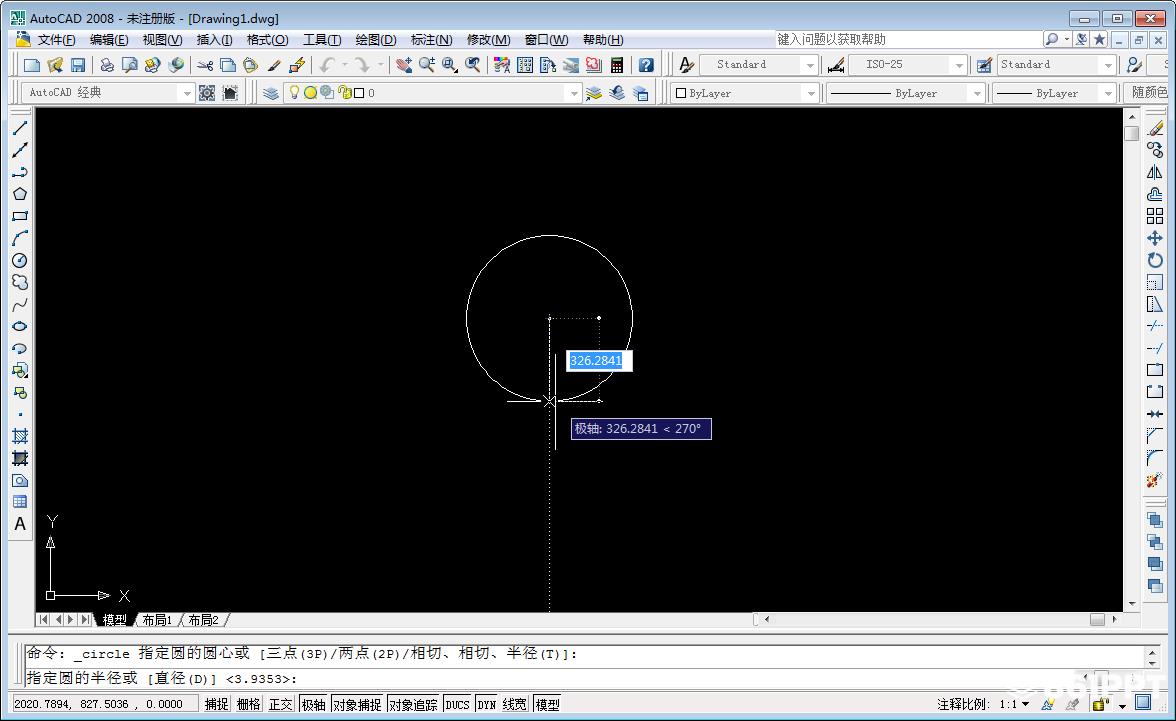Screen dimensions: 1176x721
Task: Select the Polygon tool
Action: [x=20, y=194]
